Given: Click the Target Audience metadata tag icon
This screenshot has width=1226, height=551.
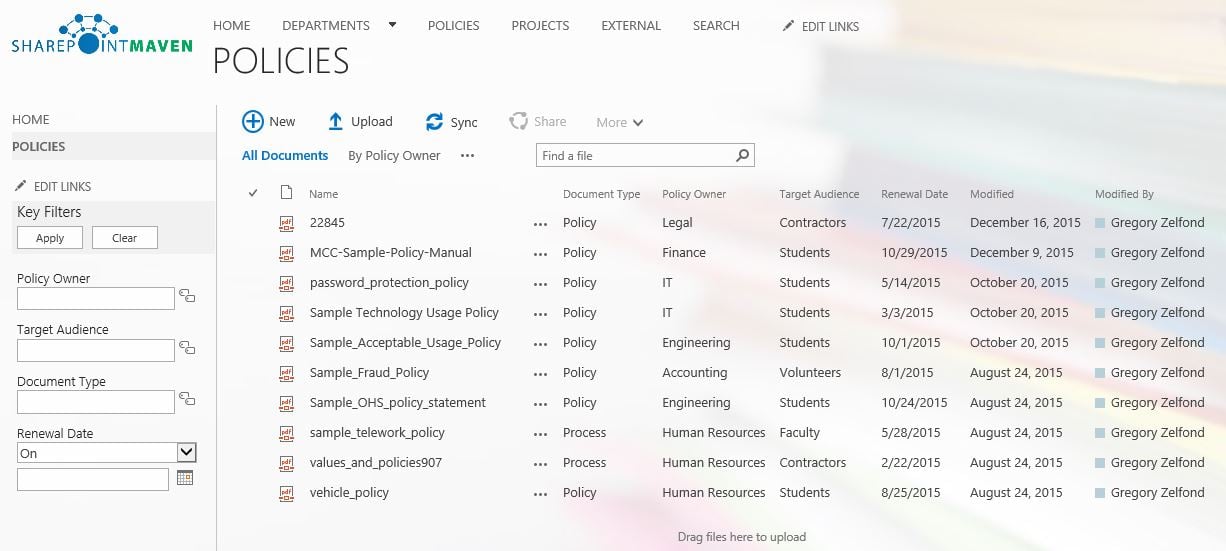Looking at the screenshot, I should coord(186,349).
